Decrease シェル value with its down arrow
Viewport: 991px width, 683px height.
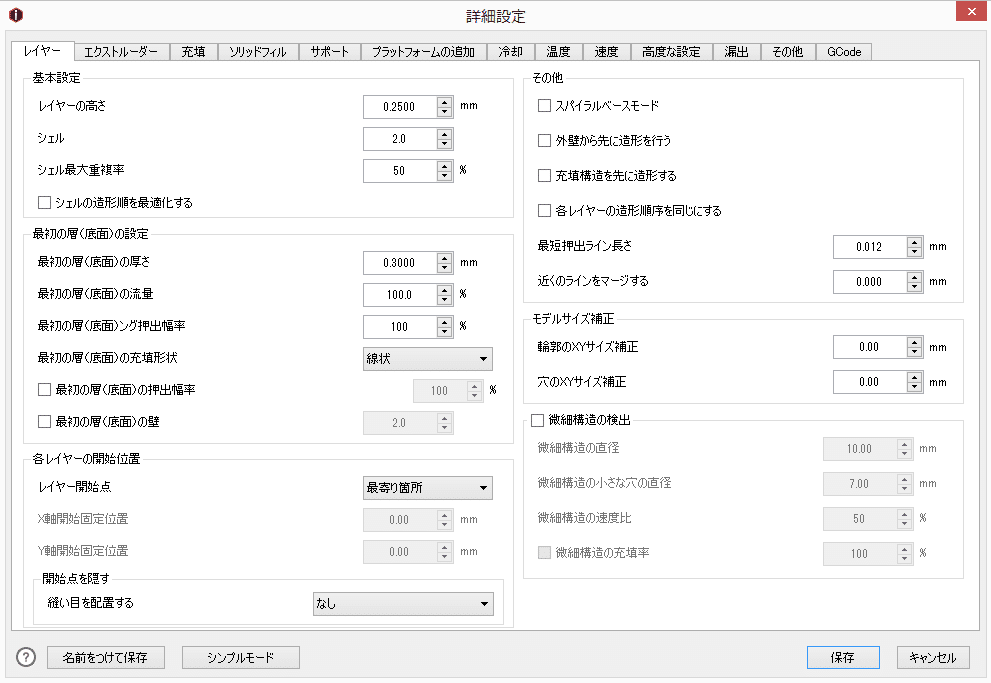click(444, 143)
